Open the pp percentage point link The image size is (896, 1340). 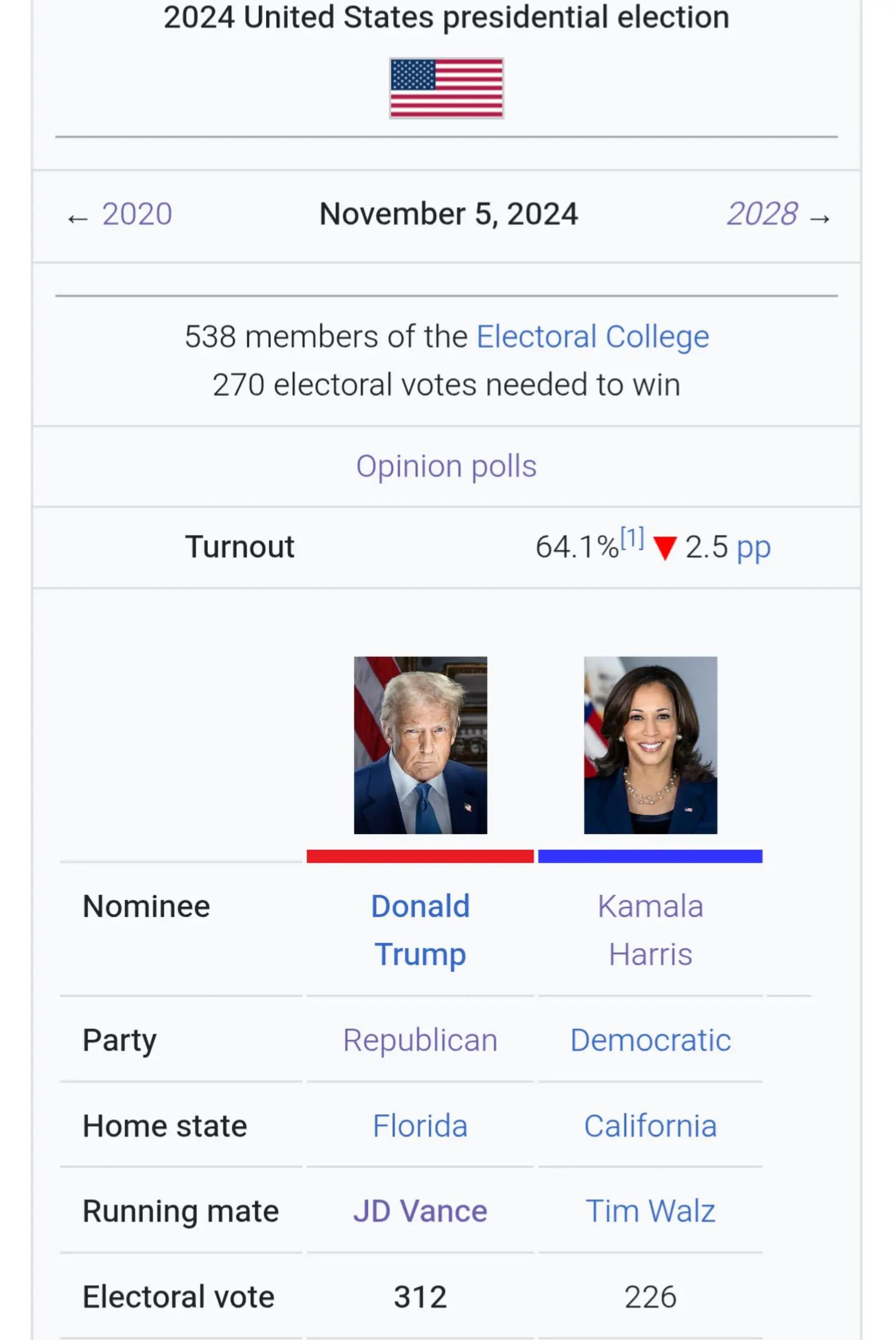tap(754, 549)
